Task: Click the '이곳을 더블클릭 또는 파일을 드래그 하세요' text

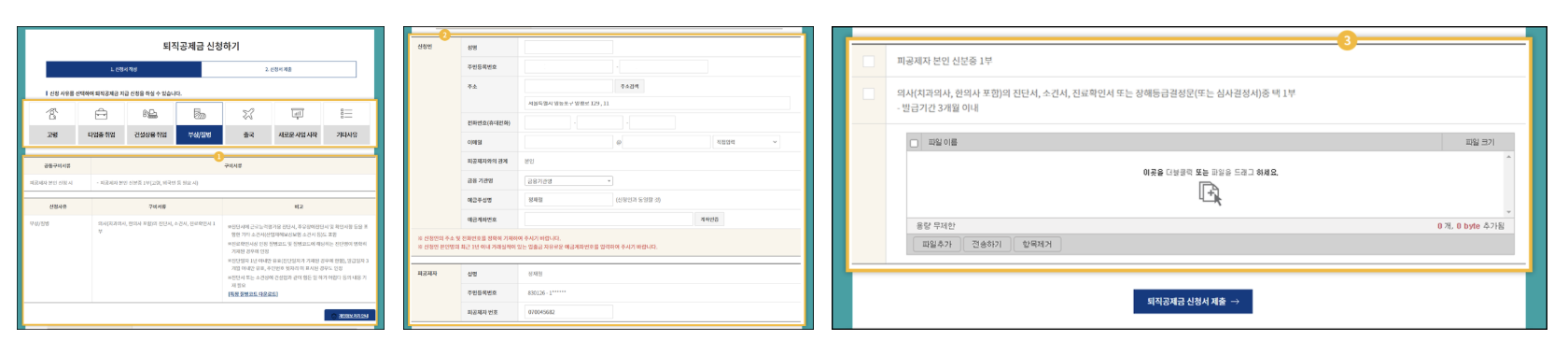Action: tap(1211, 172)
